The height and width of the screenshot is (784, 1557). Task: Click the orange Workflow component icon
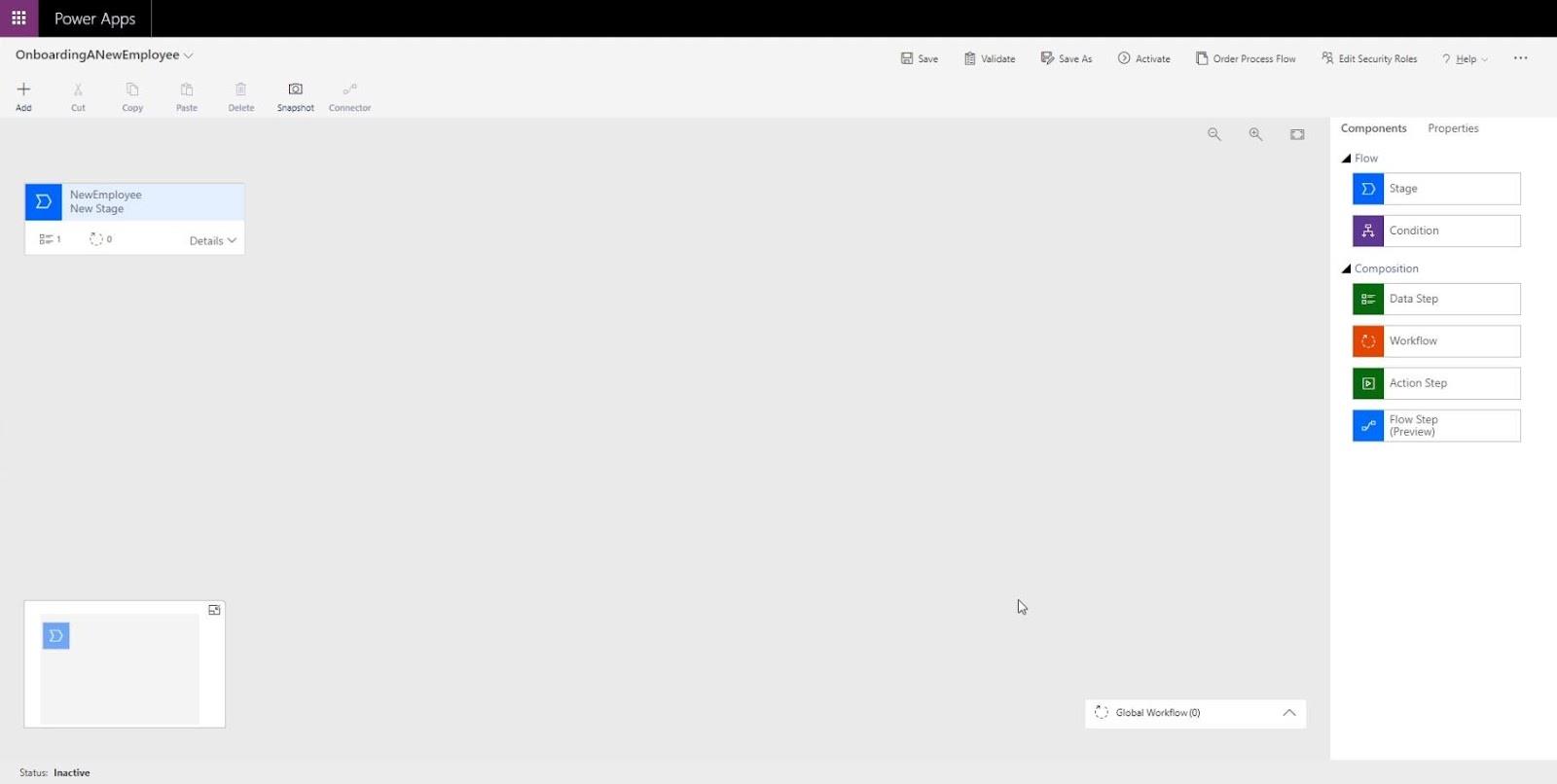point(1368,340)
